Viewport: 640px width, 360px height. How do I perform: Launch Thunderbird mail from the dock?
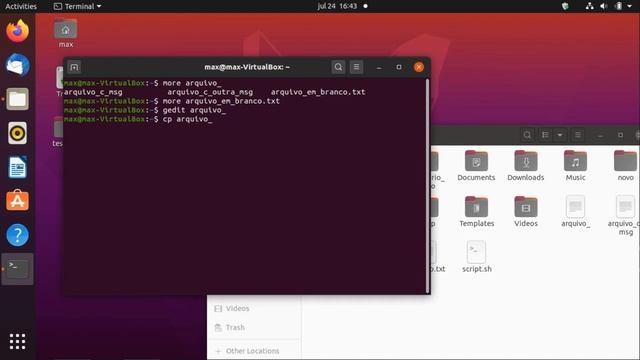click(x=18, y=65)
